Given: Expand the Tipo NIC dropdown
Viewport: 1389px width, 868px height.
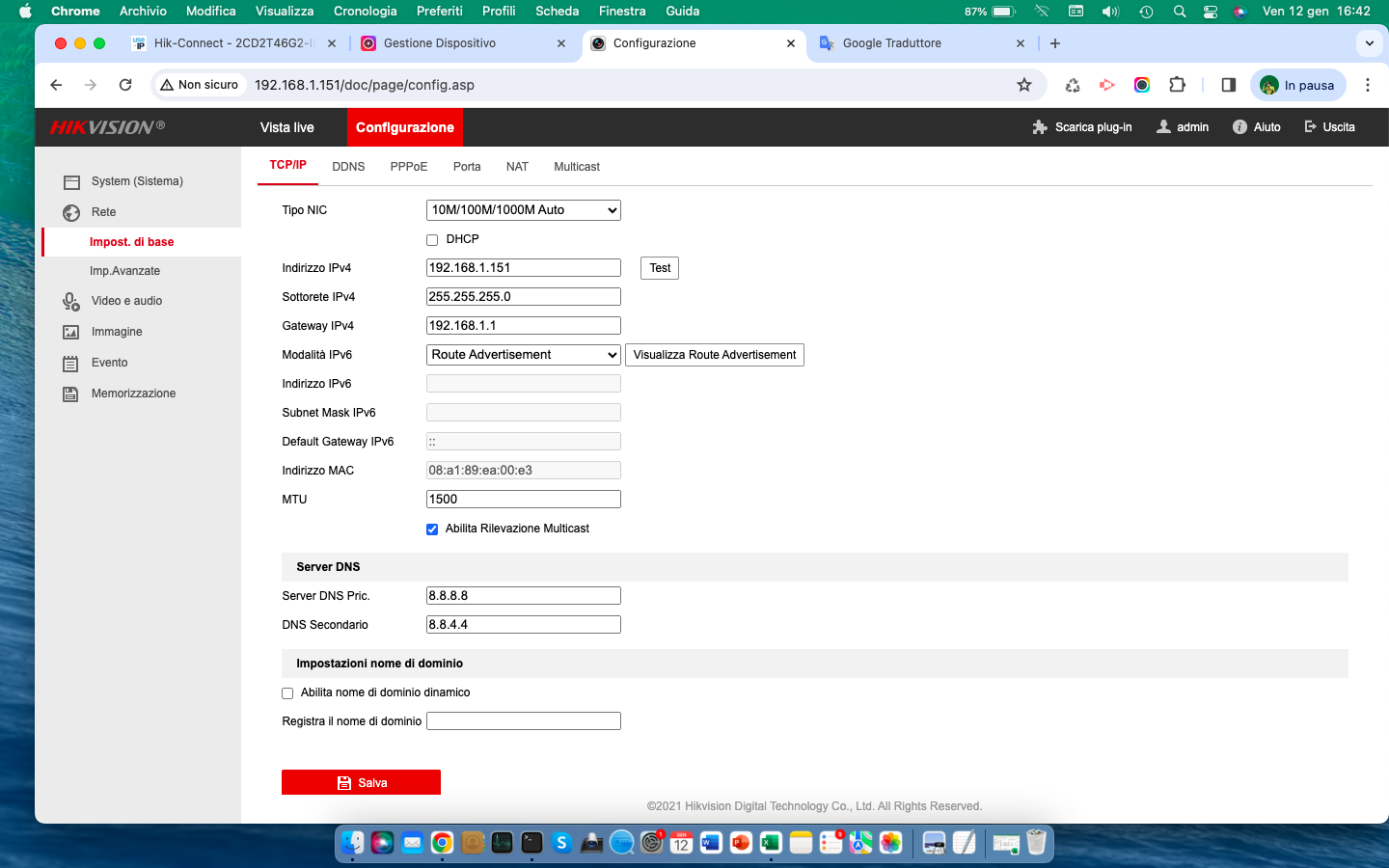Looking at the screenshot, I should point(523,210).
